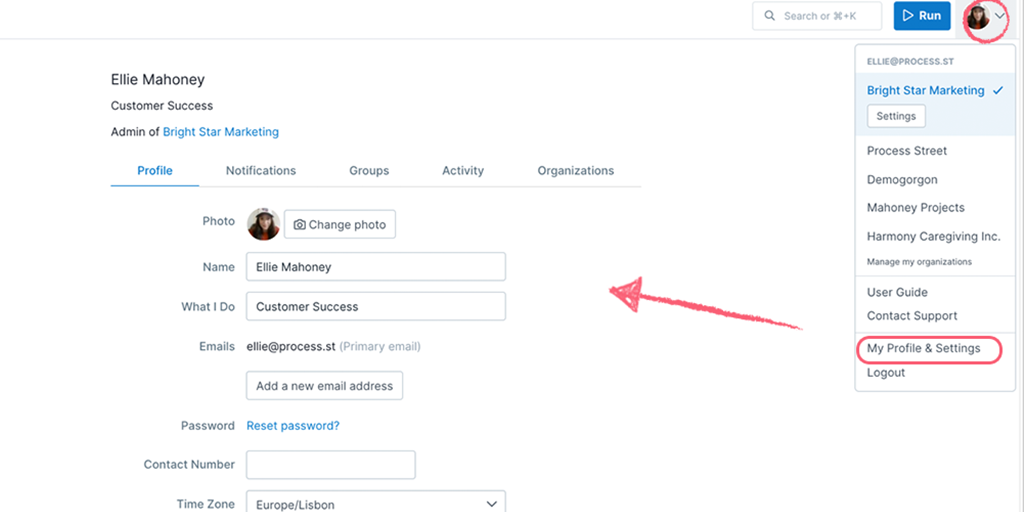This screenshot has height=512, width=1024.
Task: Click the chevron next to avatar
Action: [1000, 16]
